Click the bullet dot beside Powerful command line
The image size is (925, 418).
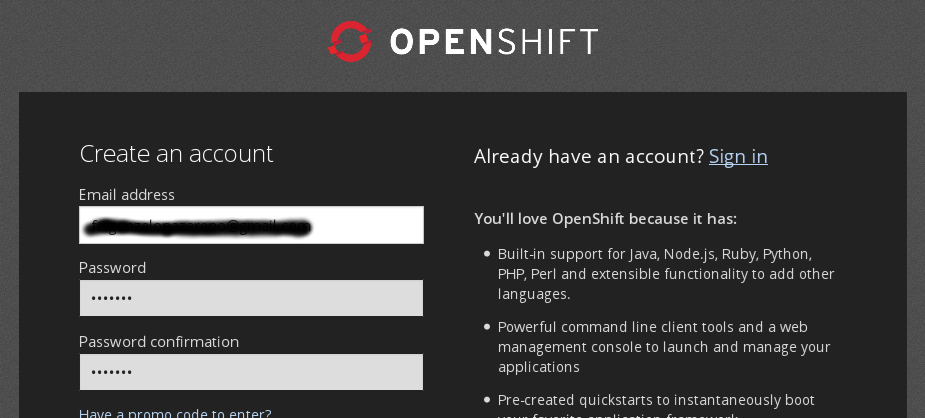(487, 327)
